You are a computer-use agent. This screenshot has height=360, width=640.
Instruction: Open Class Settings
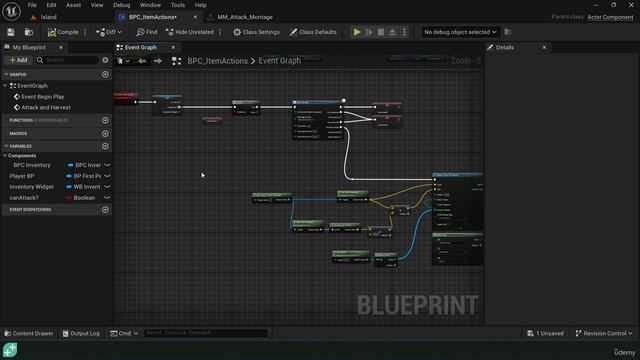point(256,32)
